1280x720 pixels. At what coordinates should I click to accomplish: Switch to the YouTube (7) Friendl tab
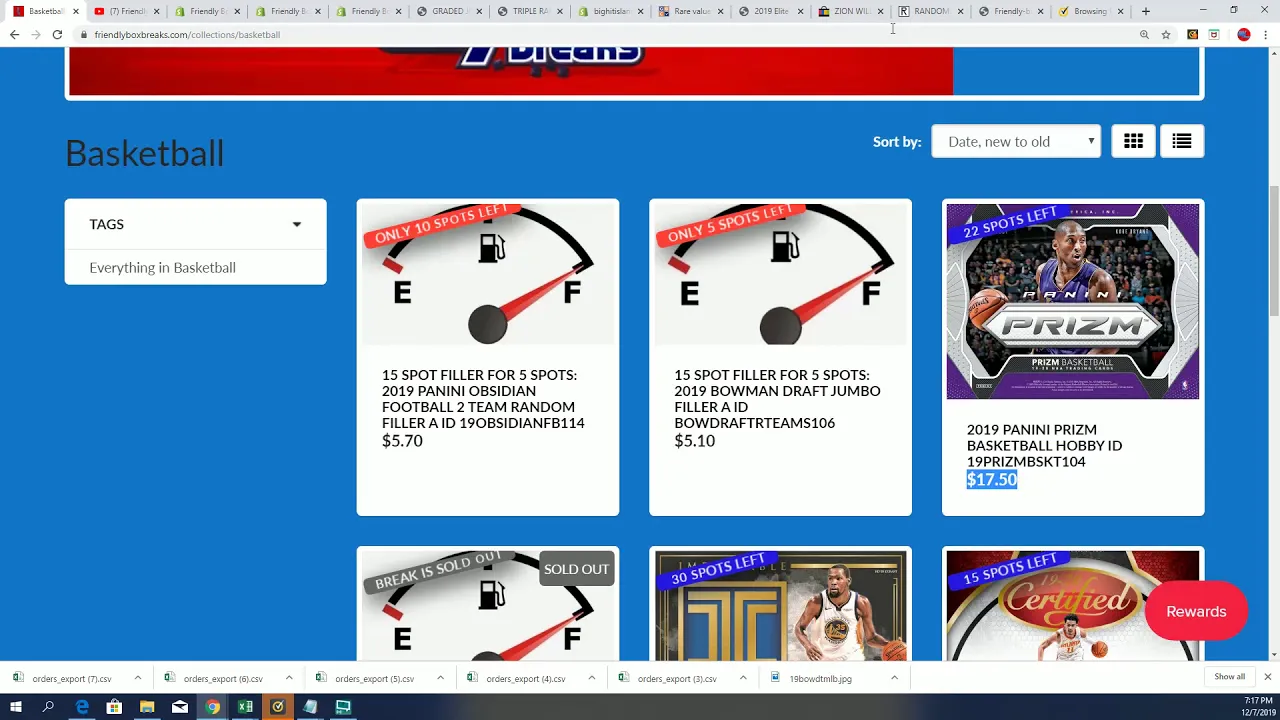click(125, 11)
